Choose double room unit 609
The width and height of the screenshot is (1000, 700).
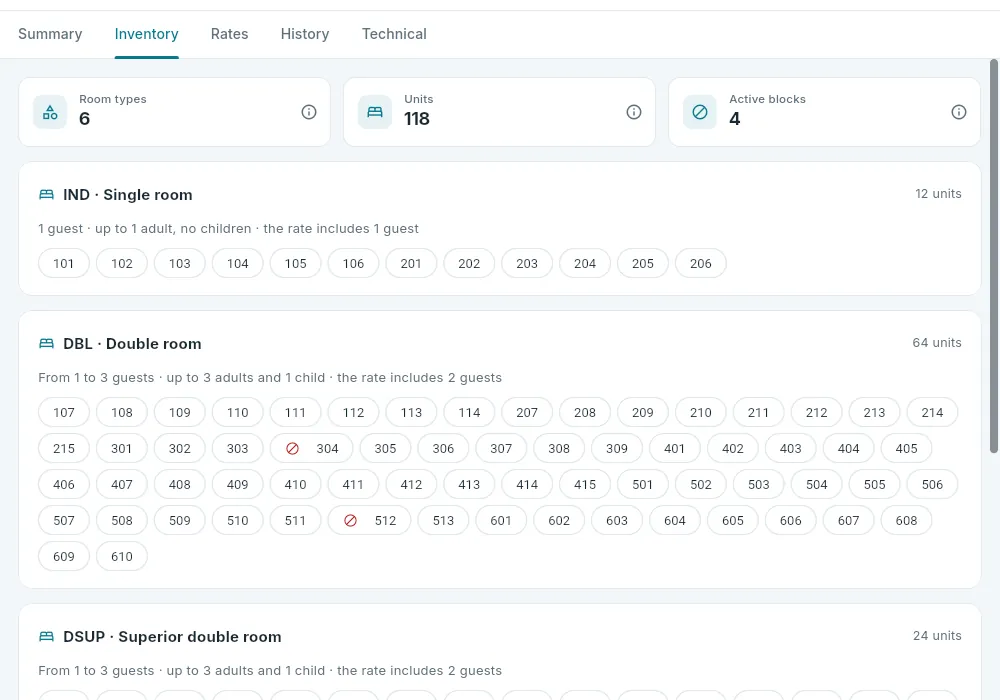point(64,557)
